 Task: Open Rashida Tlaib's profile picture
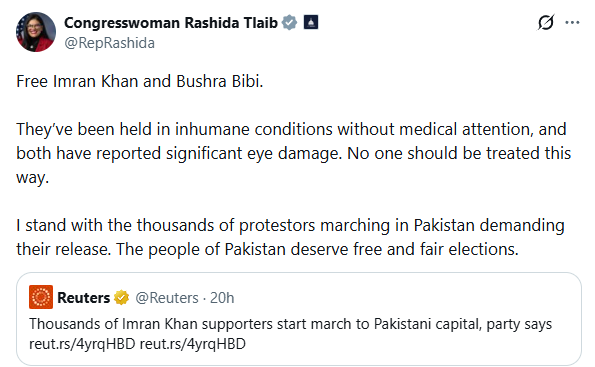tap(36, 32)
